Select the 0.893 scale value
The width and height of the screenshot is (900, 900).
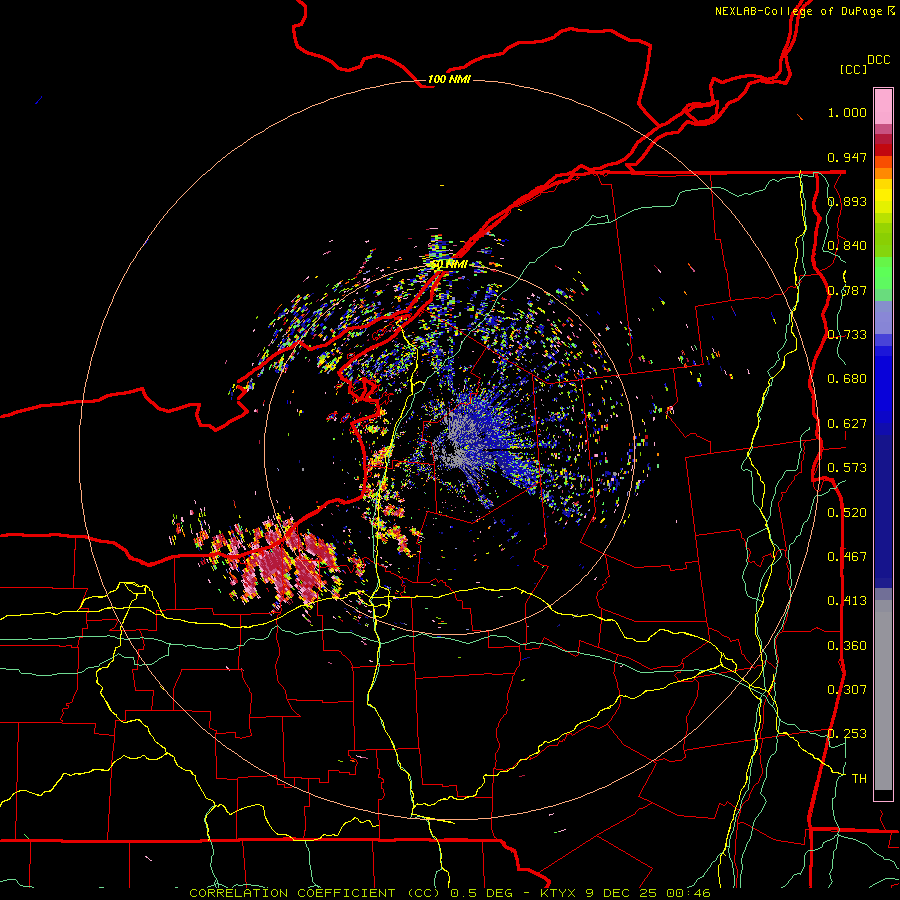(x=847, y=201)
